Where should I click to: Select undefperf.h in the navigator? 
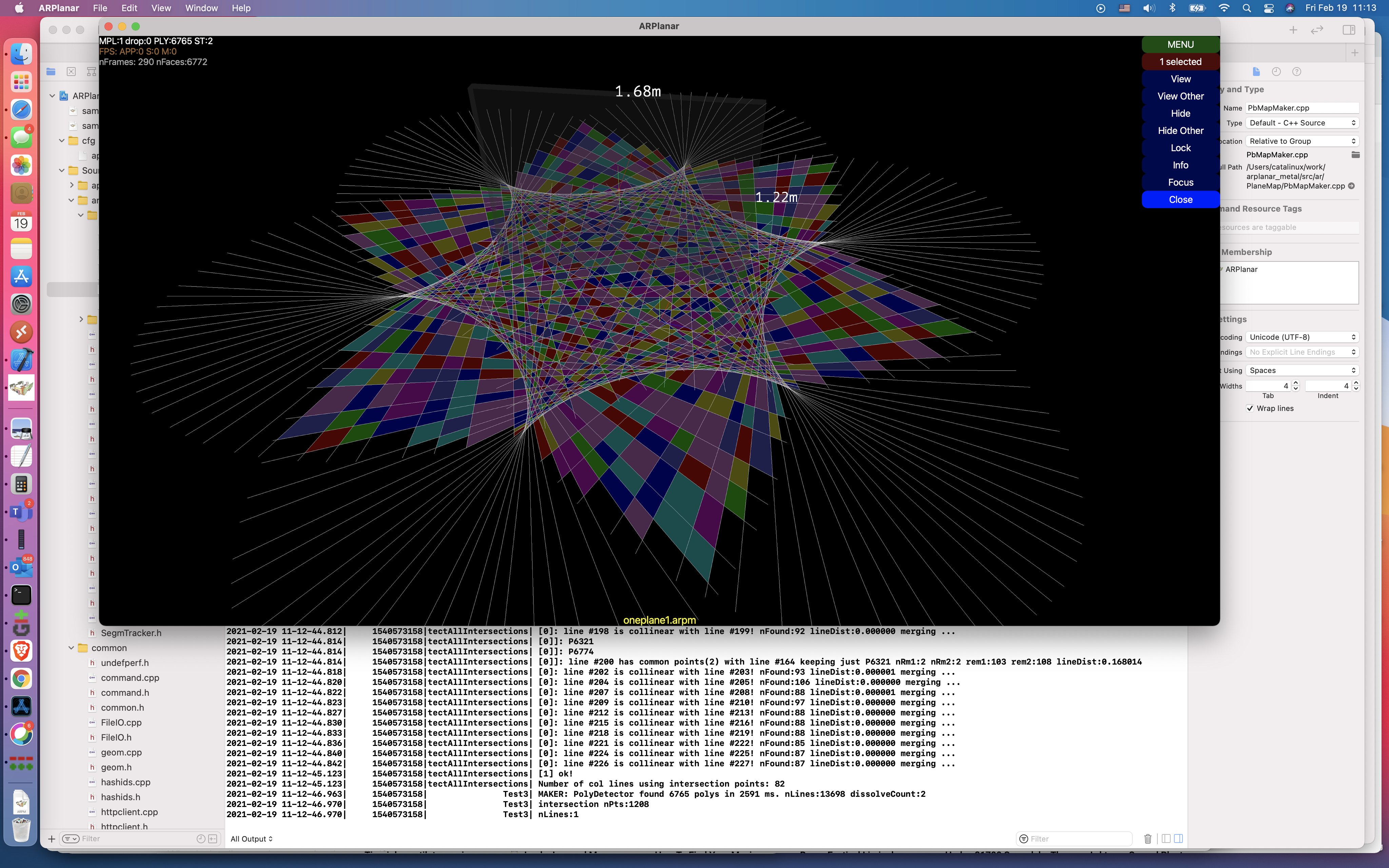pos(124,663)
